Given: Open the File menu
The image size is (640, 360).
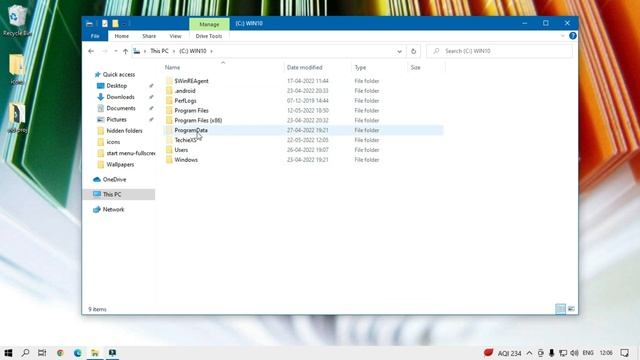Looking at the screenshot, I should tap(95, 36).
